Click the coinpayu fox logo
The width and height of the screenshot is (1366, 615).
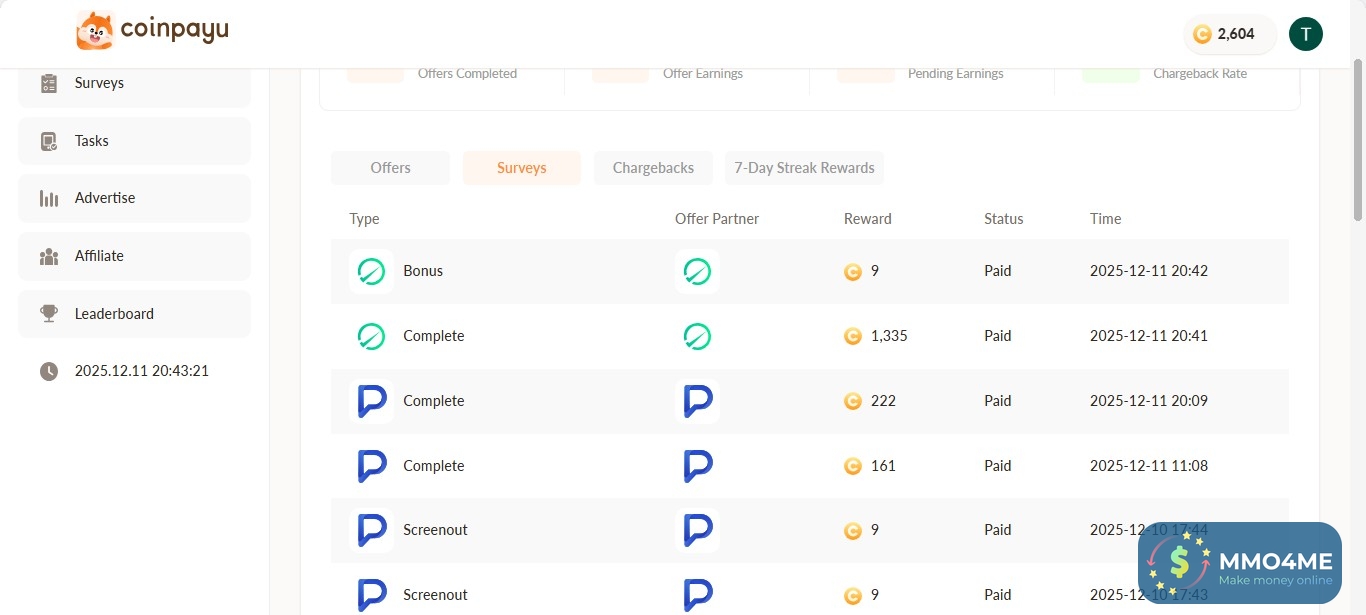tap(95, 29)
